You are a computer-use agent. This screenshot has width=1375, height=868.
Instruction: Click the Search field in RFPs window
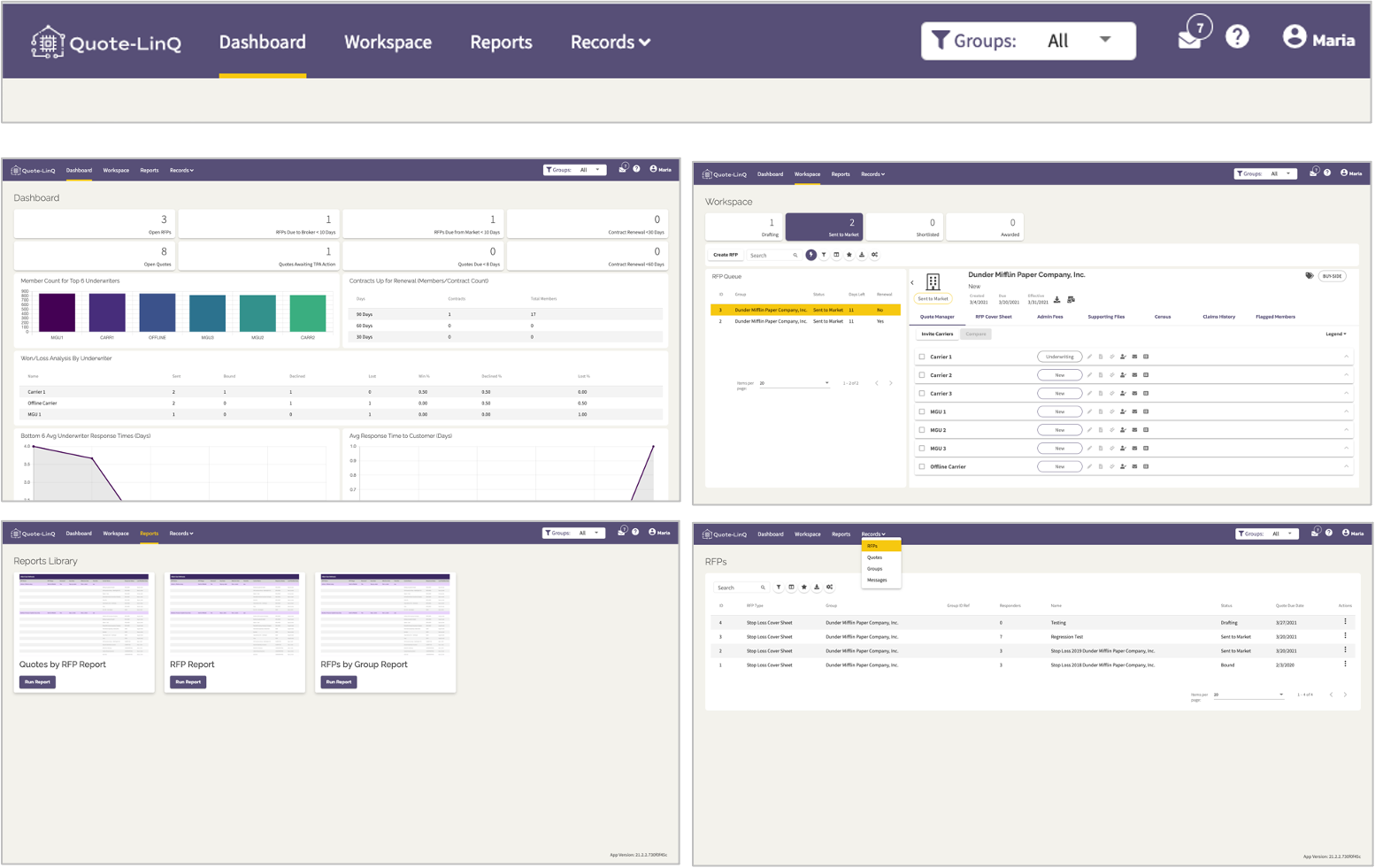point(741,588)
